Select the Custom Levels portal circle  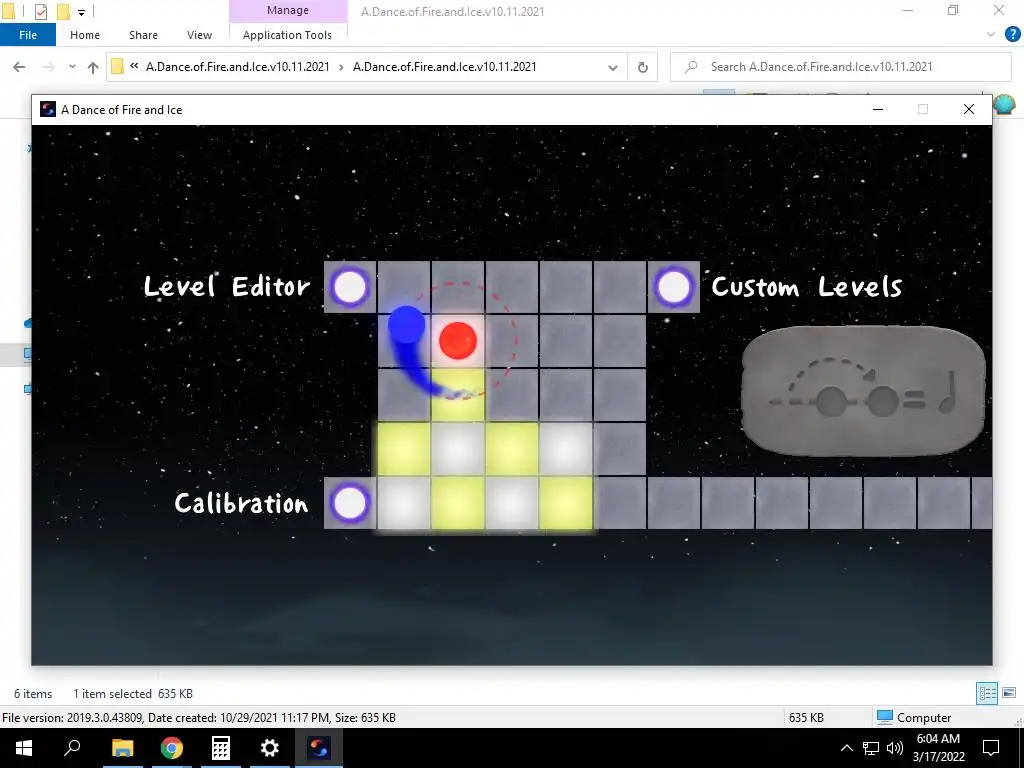point(673,287)
